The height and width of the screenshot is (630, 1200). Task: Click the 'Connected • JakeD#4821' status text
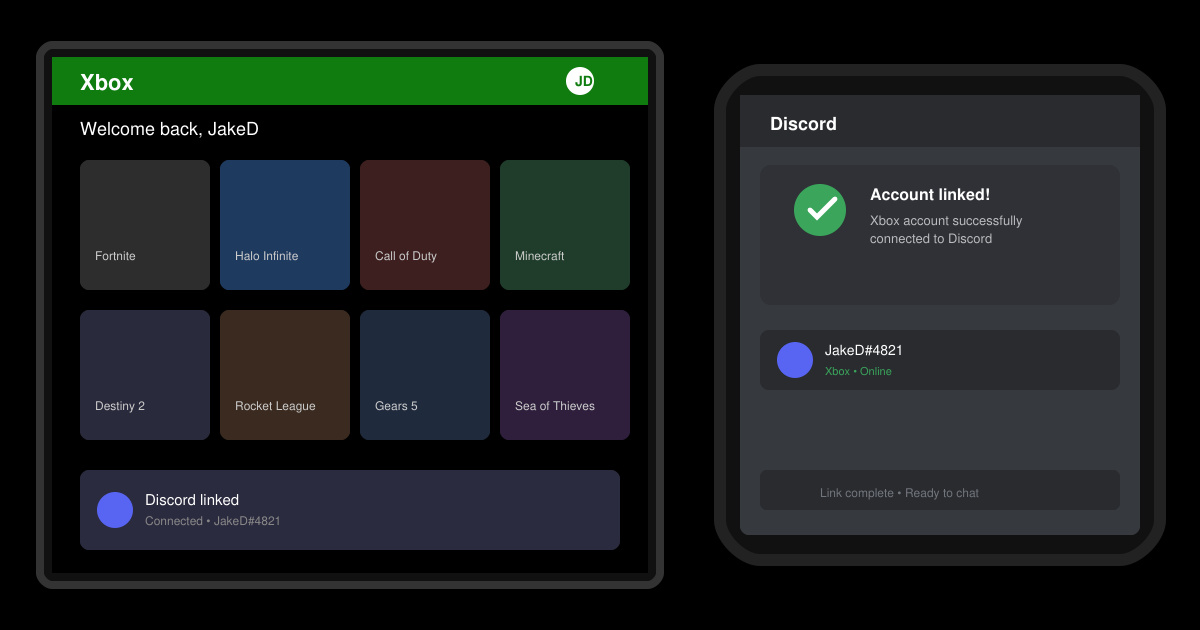point(213,521)
